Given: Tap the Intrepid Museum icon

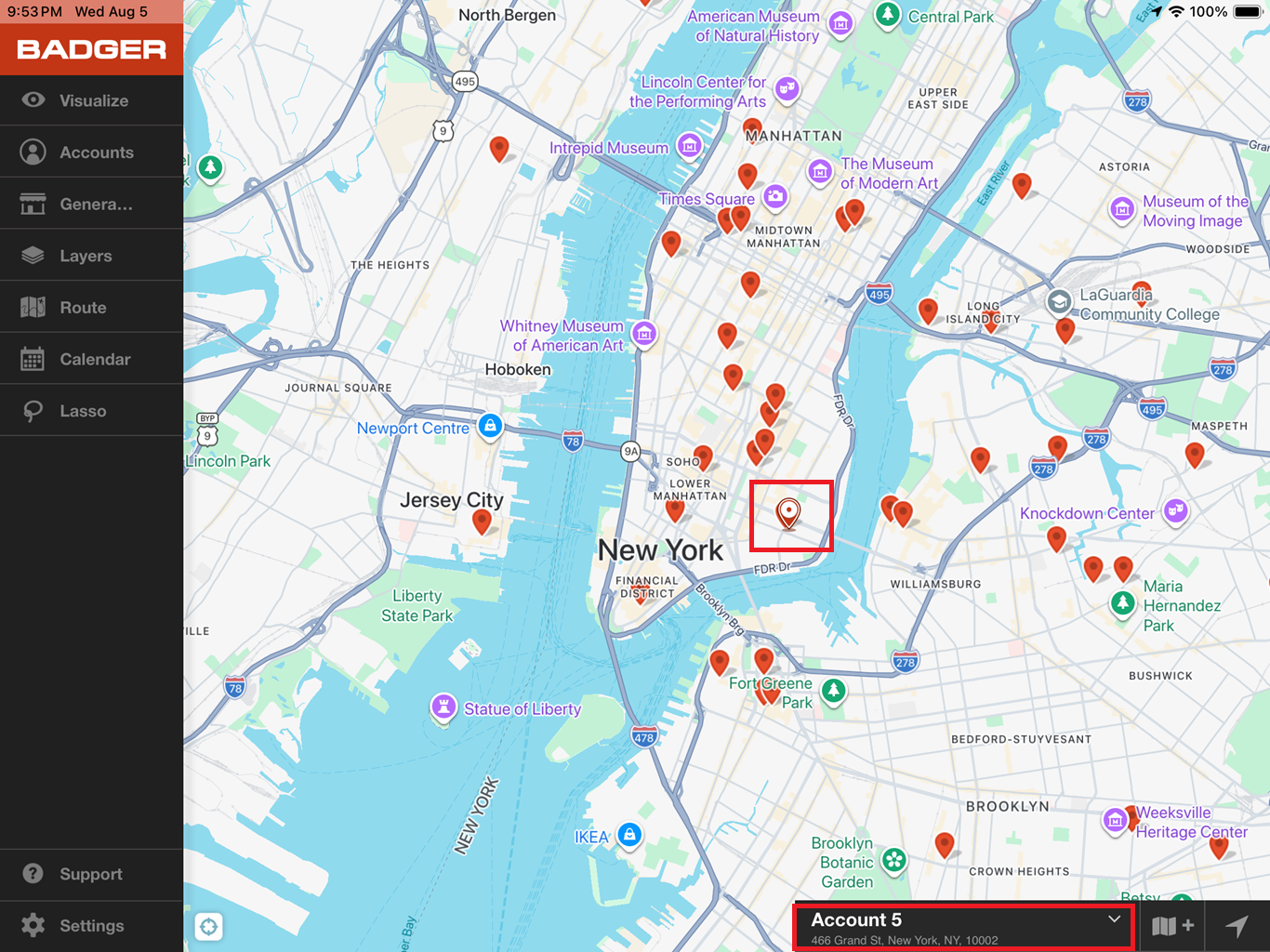Looking at the screenshot, I should tap(689, 146).
